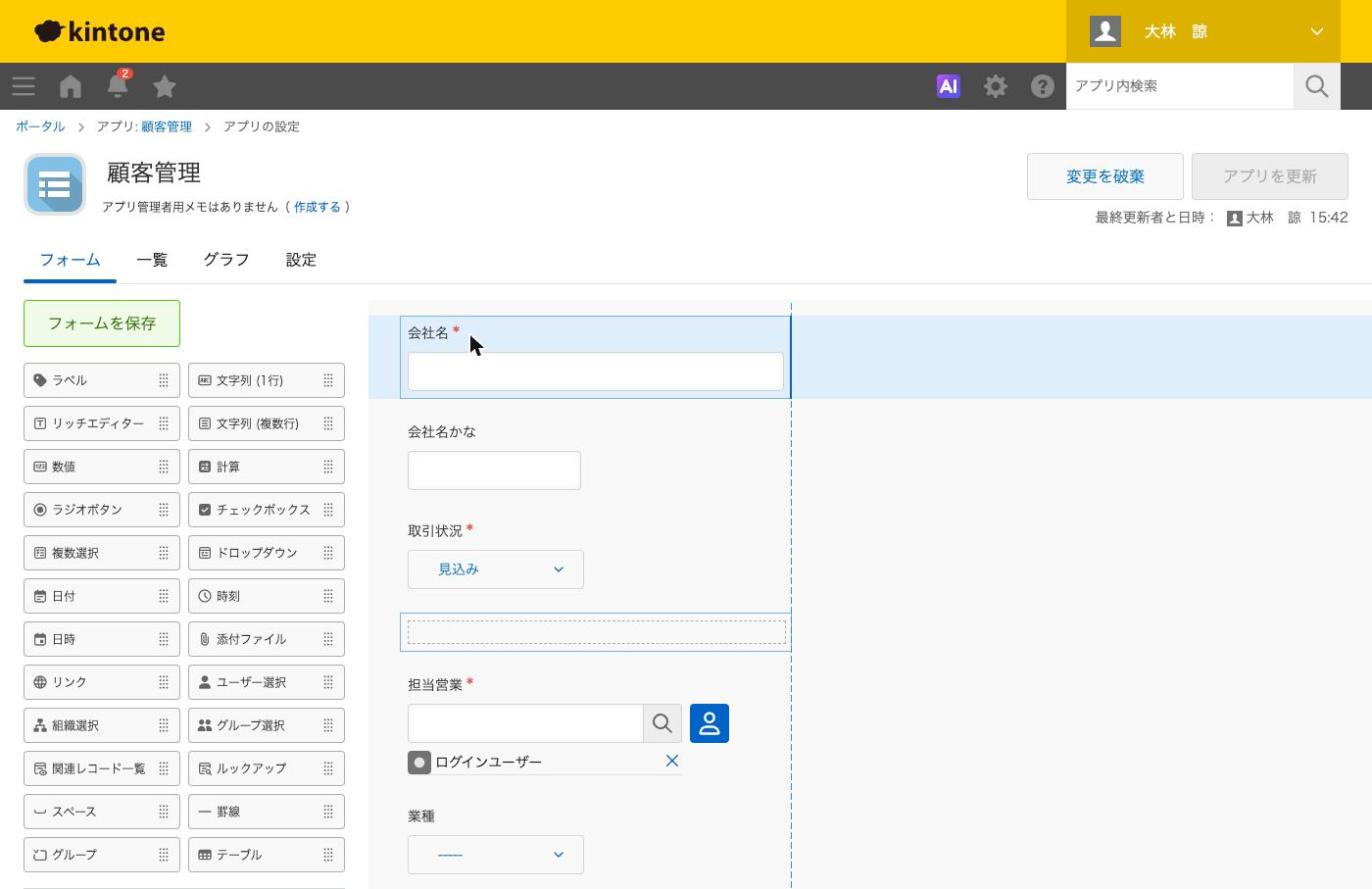
Task: Select the 数値 field element
Action: [102, 466]
